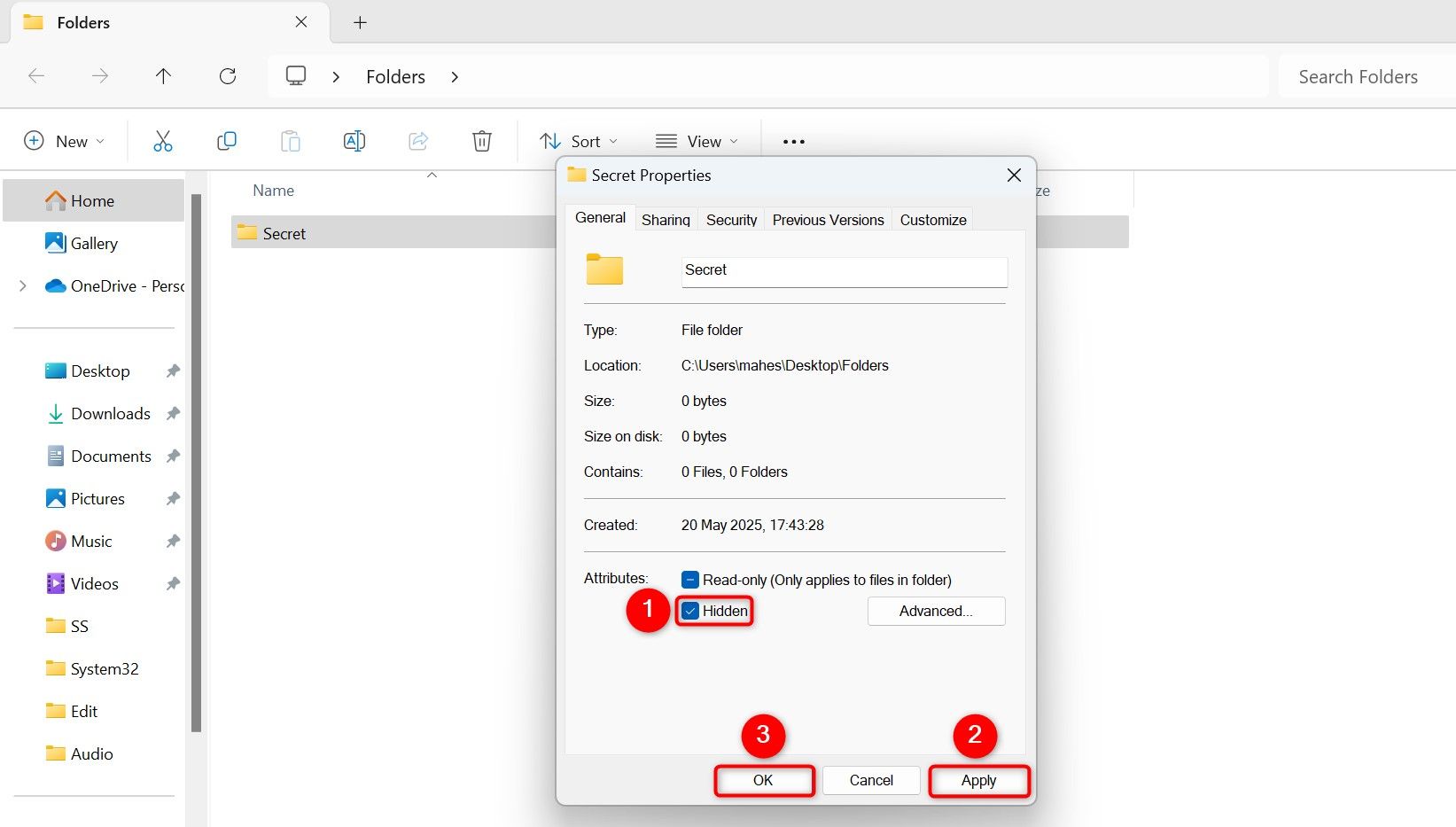Switch to the Sharing tab

click(666, 220)
